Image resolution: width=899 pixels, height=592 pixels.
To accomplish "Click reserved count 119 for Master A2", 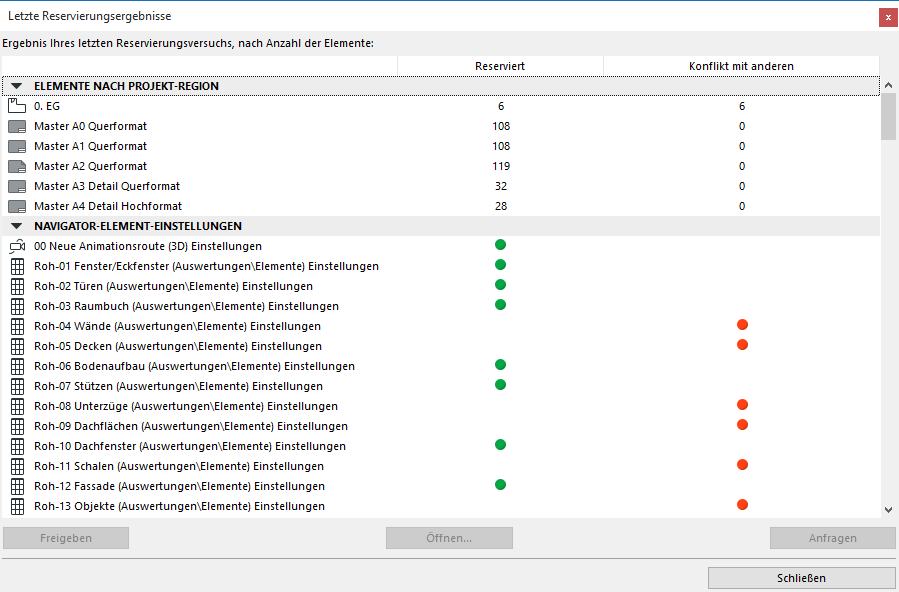I will coord(501,166).
